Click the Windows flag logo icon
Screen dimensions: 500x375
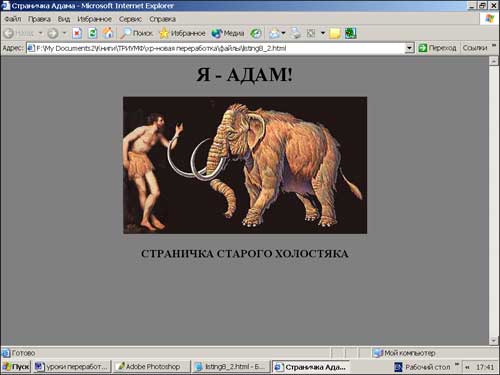pyautogui.click(x=489, y=19)
